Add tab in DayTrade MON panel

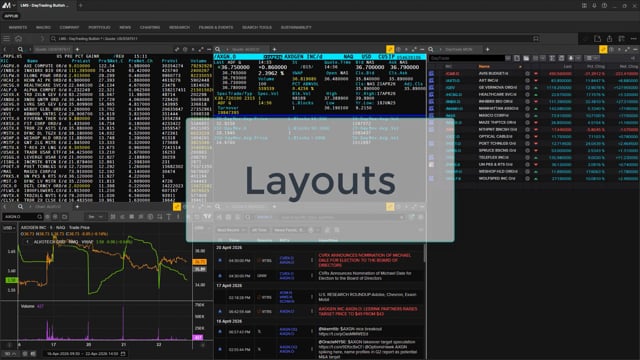[487, 49]
